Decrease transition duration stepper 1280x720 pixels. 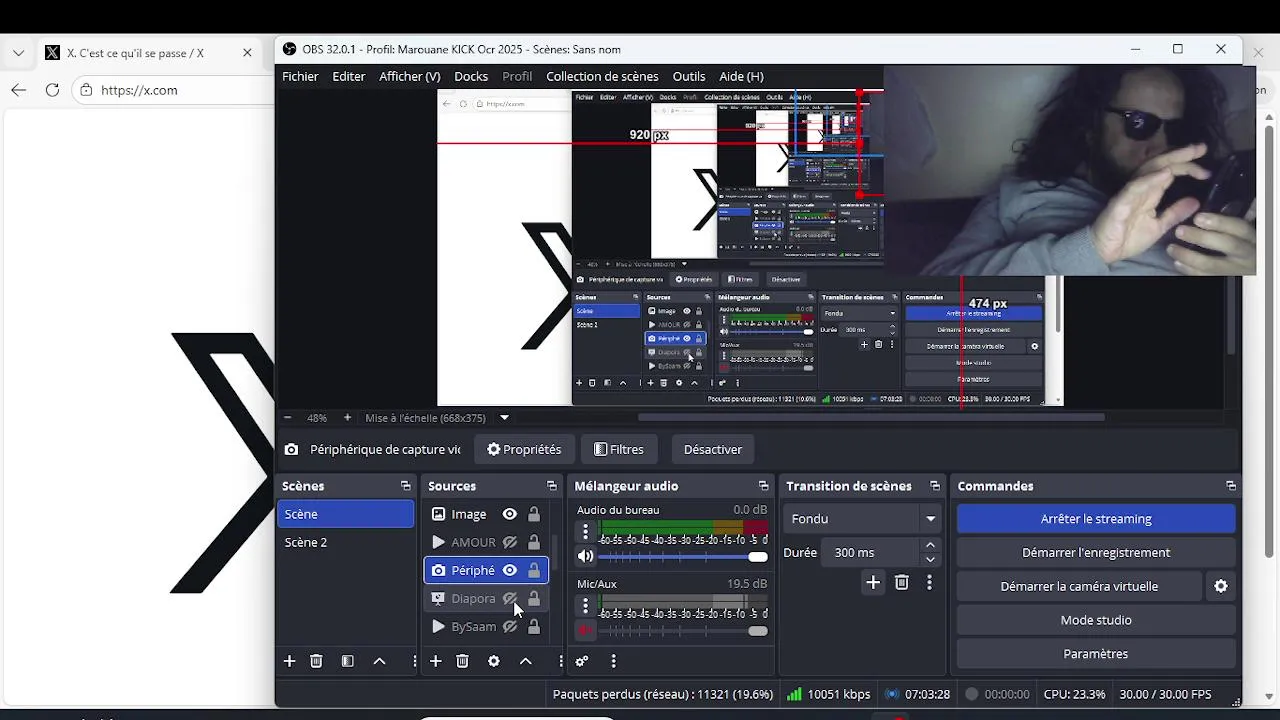[x=930, y=559]
